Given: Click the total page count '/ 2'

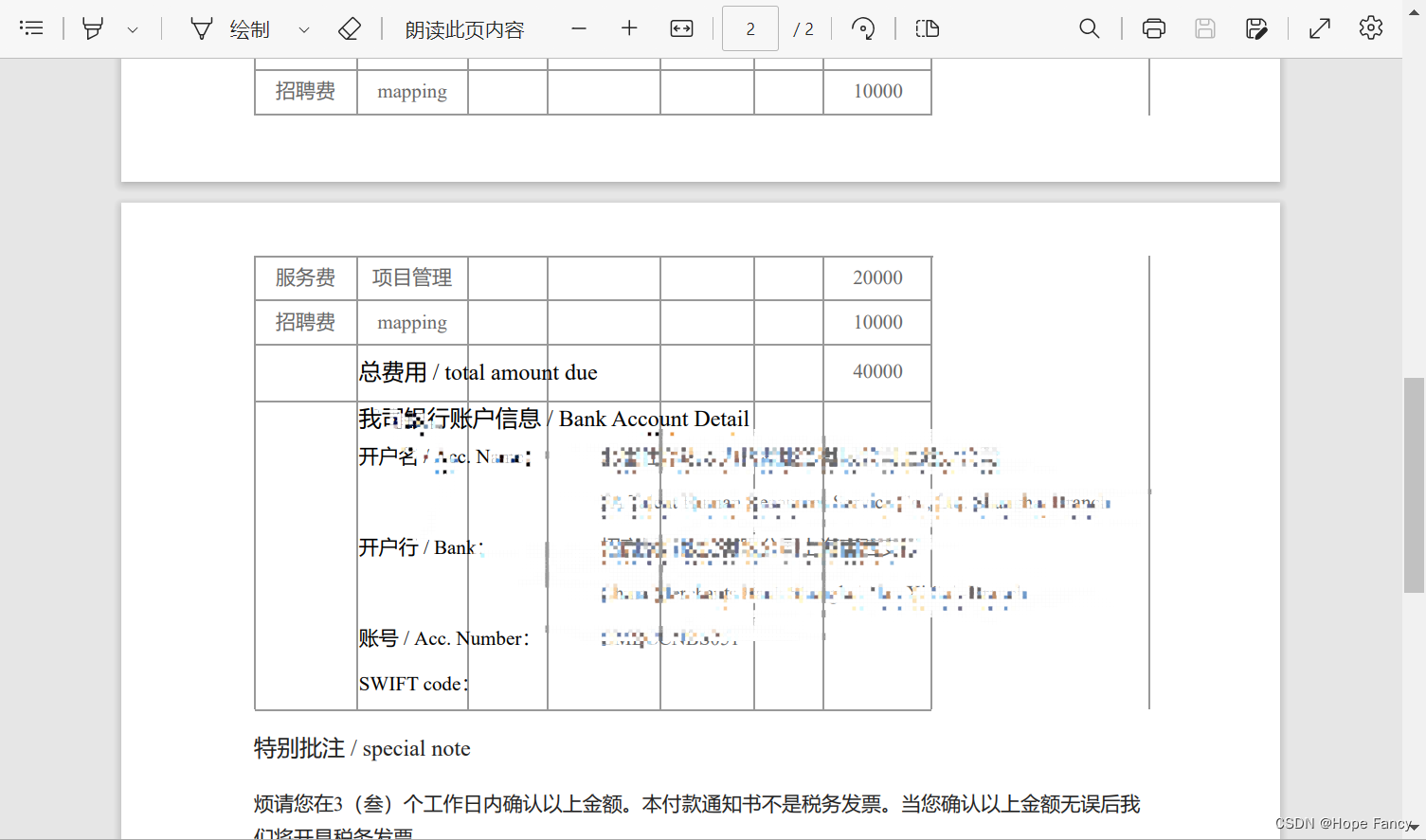Looking at the screenshot, I should (803, 29).
